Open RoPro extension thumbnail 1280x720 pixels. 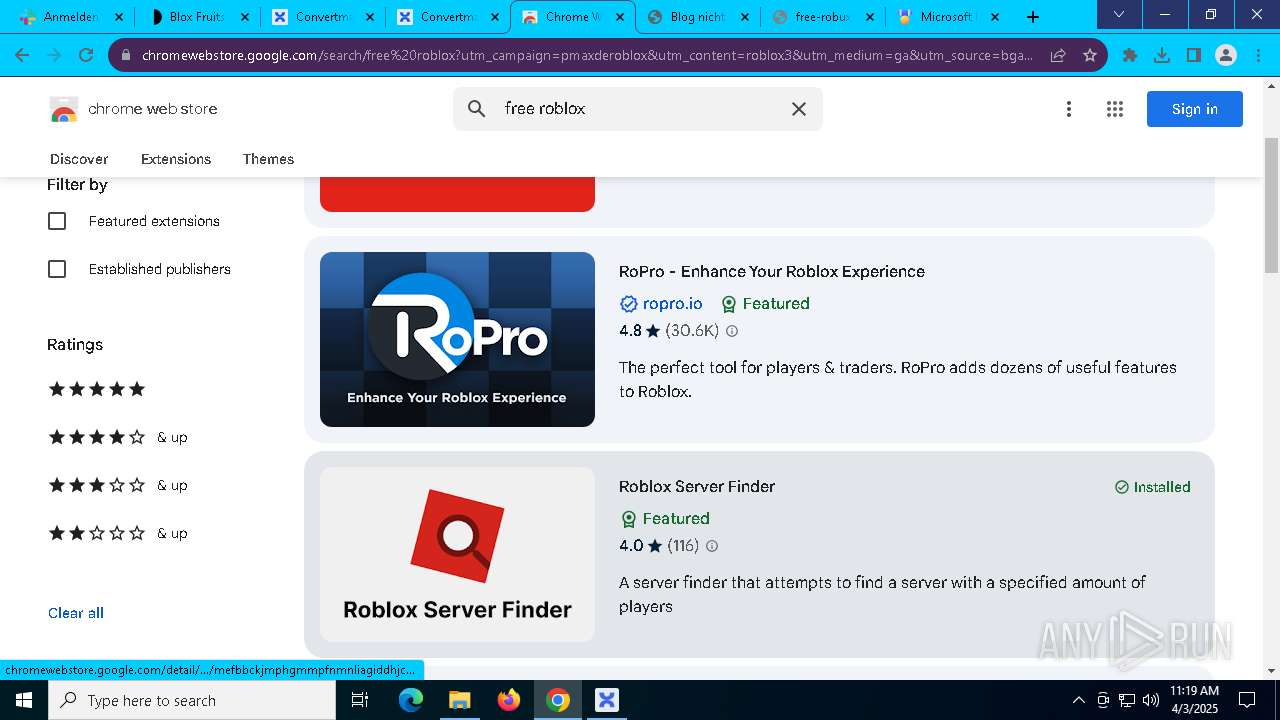point(457,339)
